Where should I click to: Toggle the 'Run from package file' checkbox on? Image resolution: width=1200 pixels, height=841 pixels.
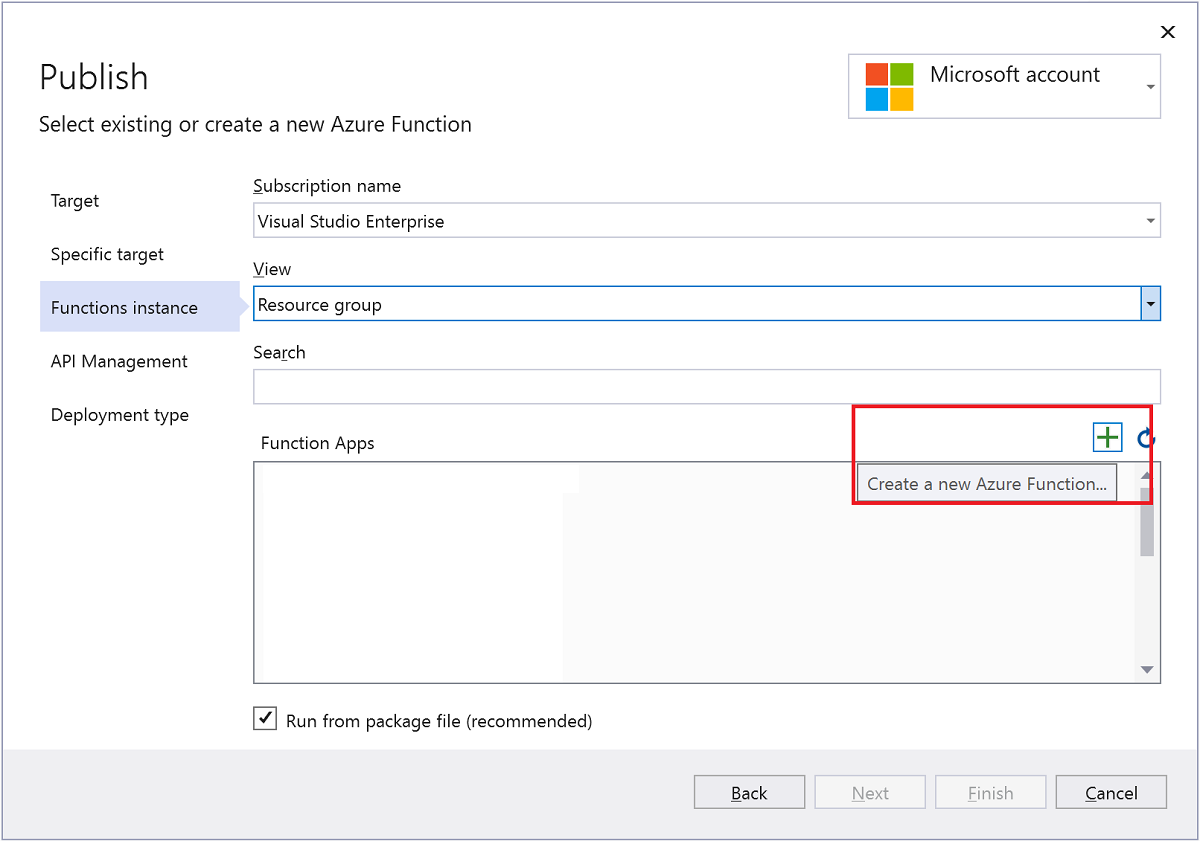pos(264,718)
